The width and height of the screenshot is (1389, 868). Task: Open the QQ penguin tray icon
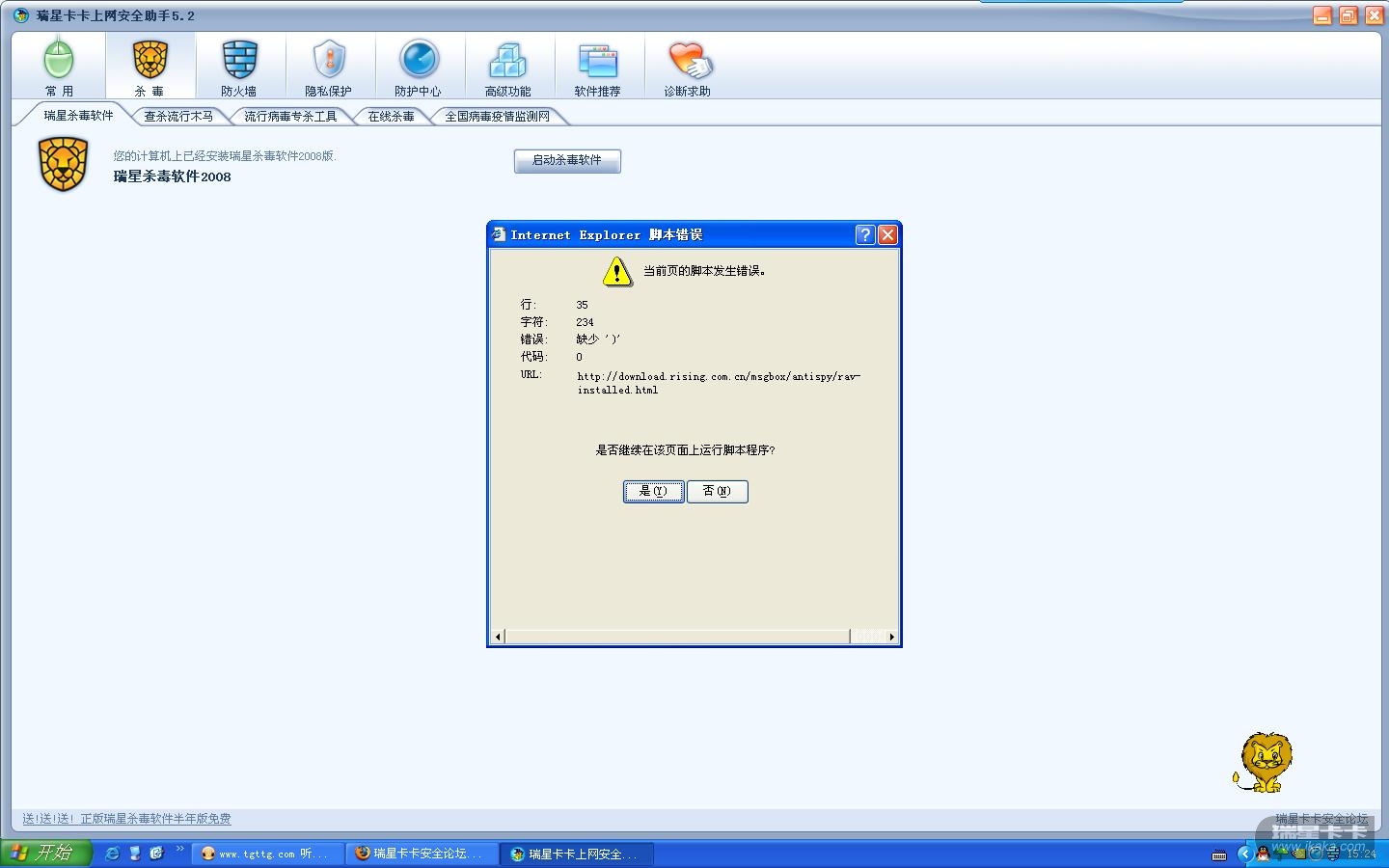1263,854
